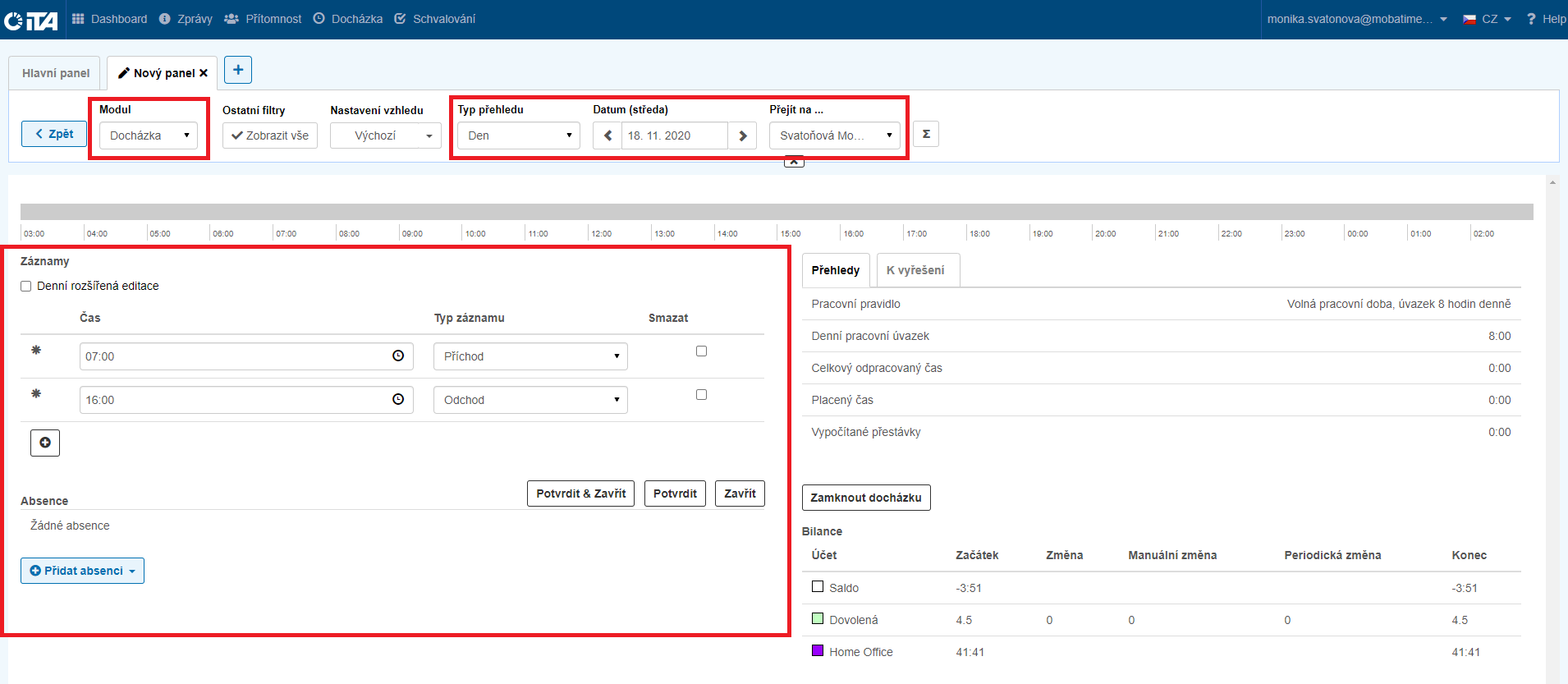Image resolution: width=1568 pixels, height=684 pixels.
Task: Click the purple Home Office color swatch
Action: [x=818, y=650]
